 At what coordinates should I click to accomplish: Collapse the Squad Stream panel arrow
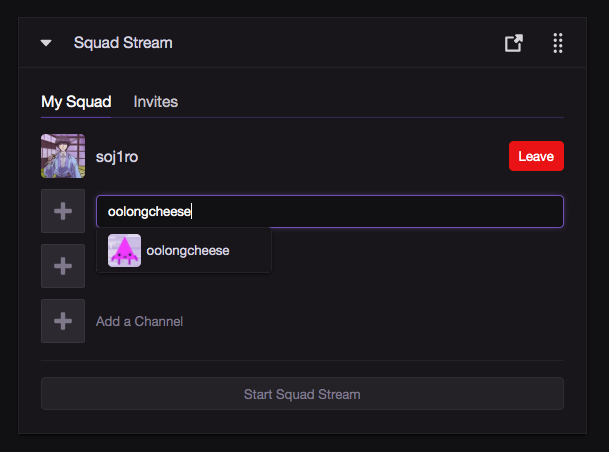[x=46, y=43]
